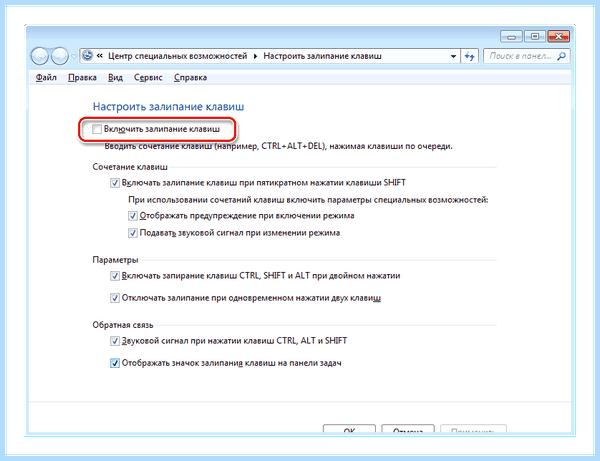Open the recent pages arrow next to Forward
This screenshot has width=600, height=461.
[74, 57]
